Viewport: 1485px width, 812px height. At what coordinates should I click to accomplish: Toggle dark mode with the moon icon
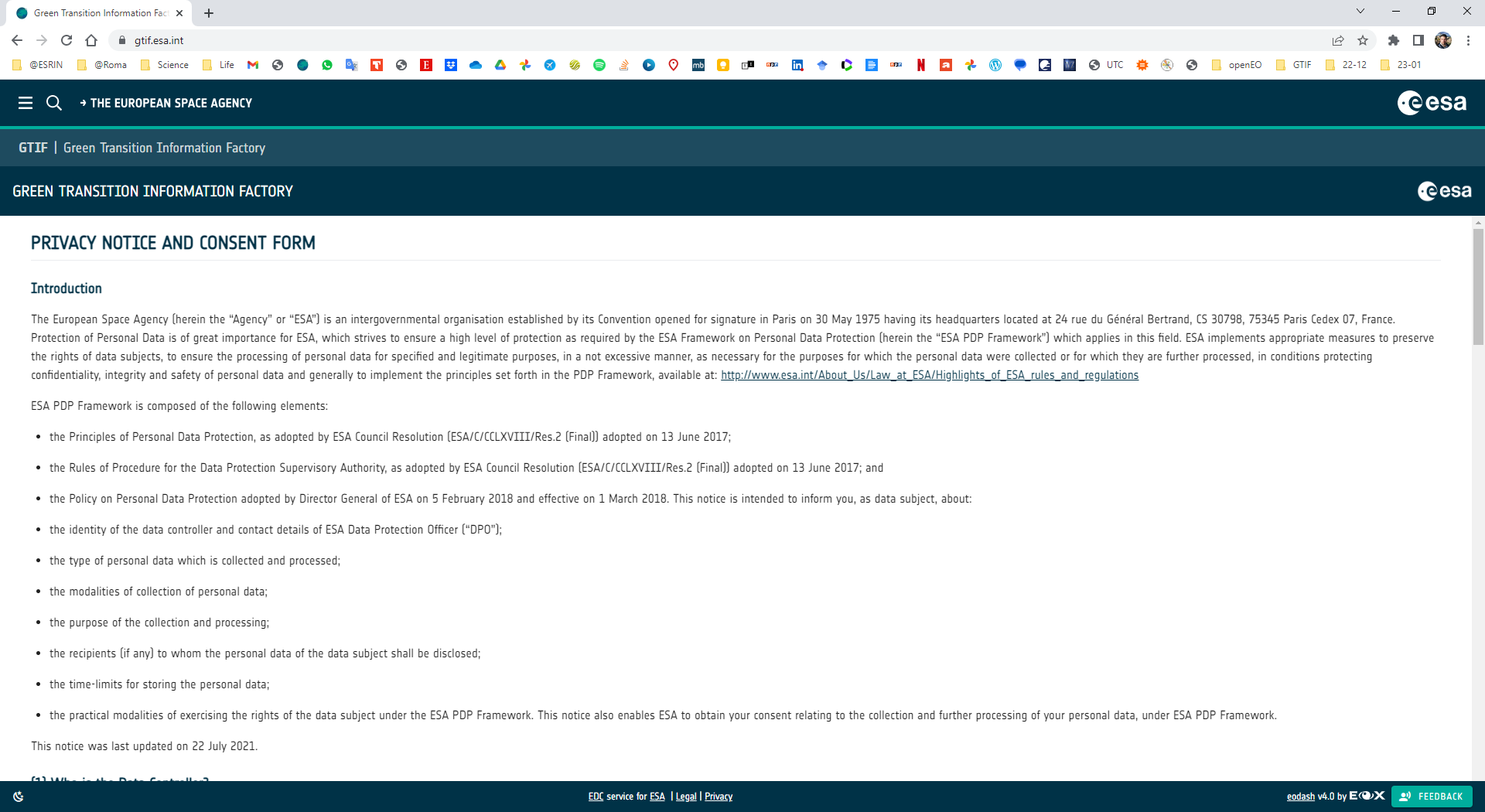tap(17, 796)
